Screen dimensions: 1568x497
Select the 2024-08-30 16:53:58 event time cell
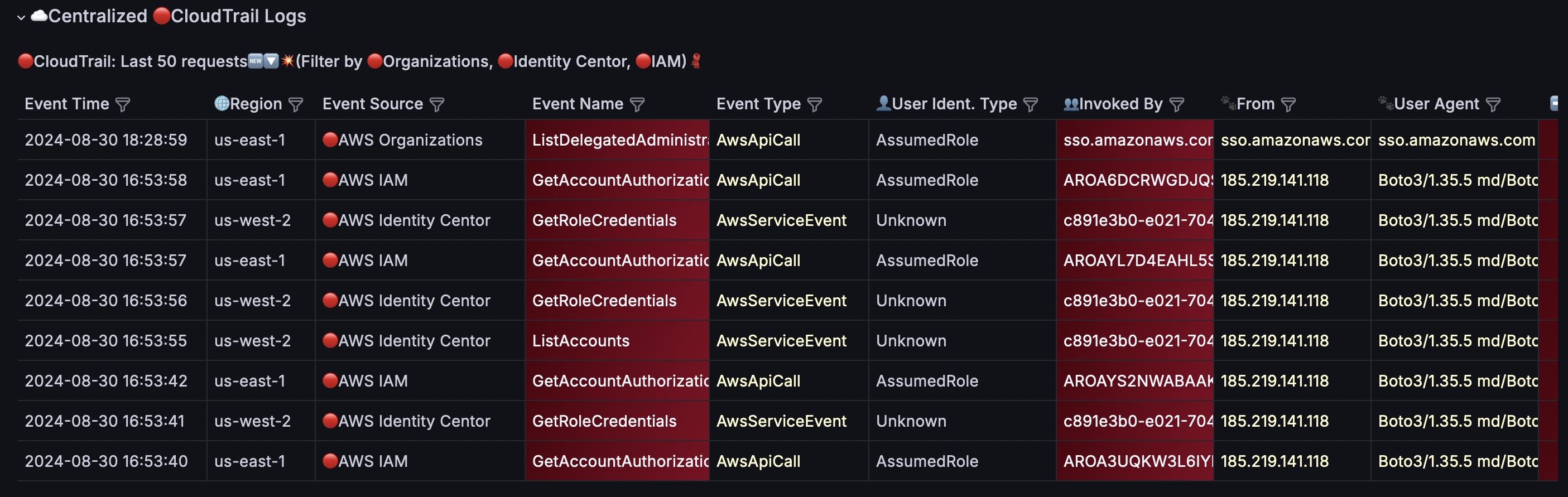coord(112,180)
